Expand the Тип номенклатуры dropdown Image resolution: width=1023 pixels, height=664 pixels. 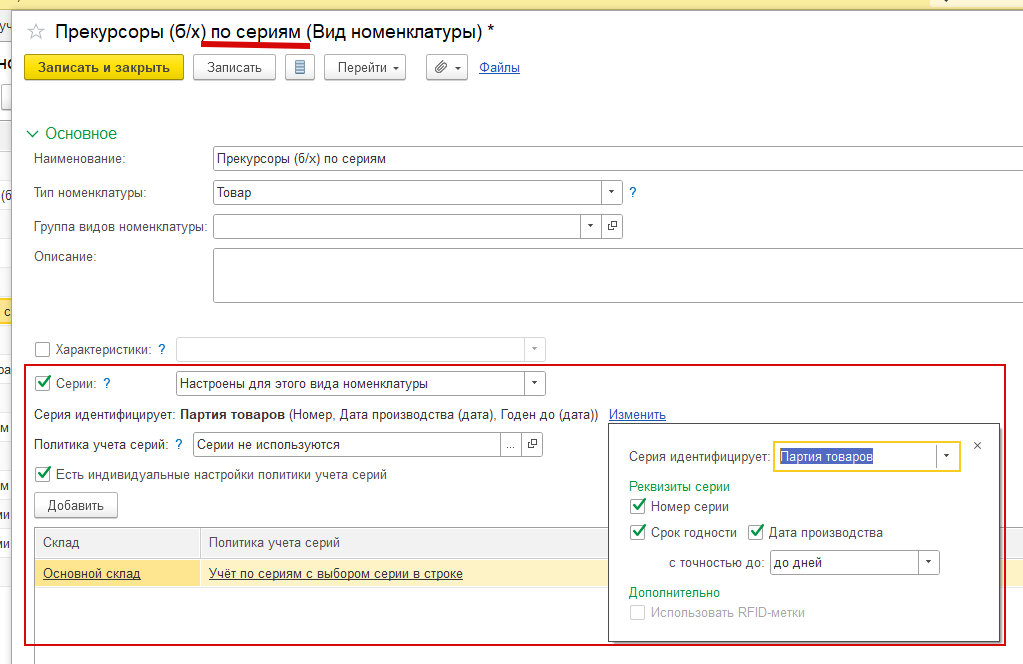[611, 193]
